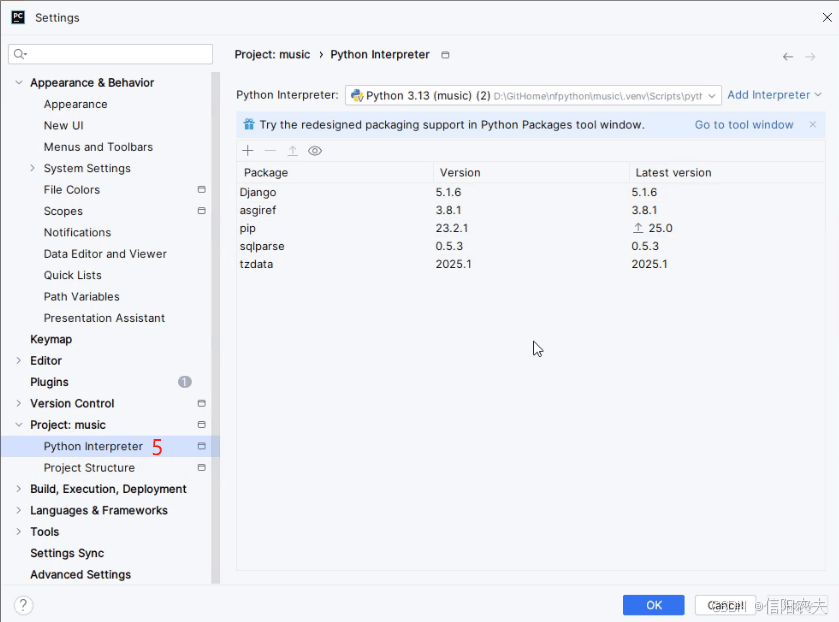
Task: Open Keymap settings
Action: coord(51,339)
